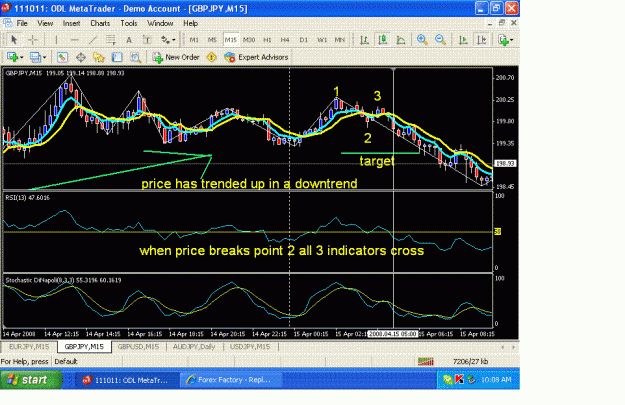
Task: Set timeframe to M5
Action: click(x=212, y=40)
